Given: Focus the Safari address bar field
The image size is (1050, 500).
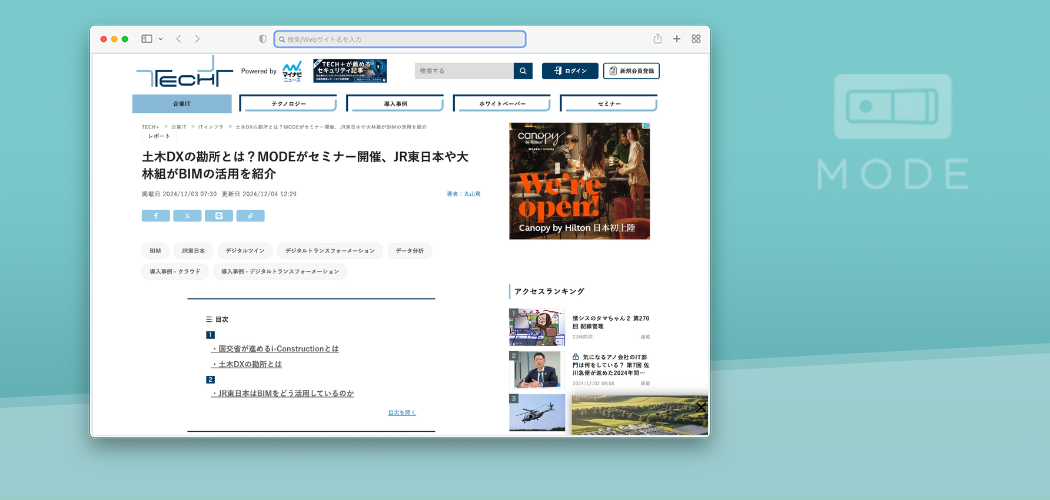Looking at the screenshot, I should coord(400,39).
